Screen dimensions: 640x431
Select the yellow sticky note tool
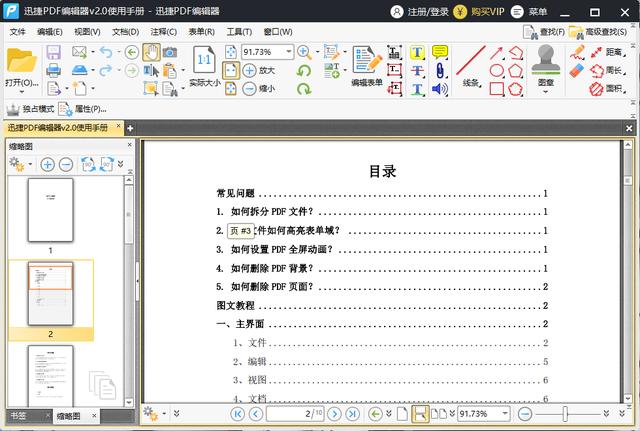440,52
